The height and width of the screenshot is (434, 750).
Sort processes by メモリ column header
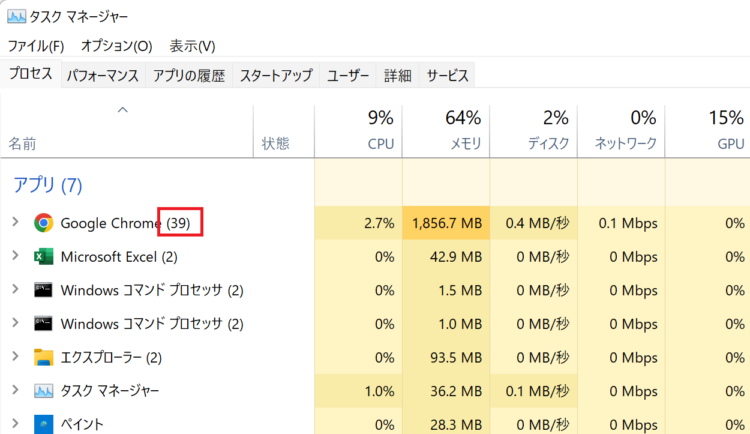(x=446, y=130)
